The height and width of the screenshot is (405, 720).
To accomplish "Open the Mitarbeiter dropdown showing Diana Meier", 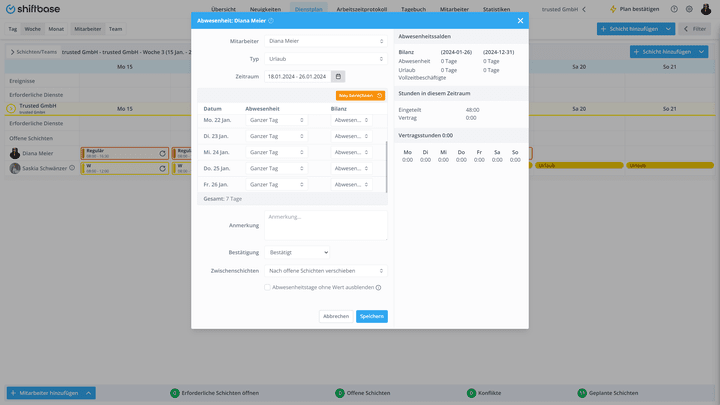I will tap(326, 41).
